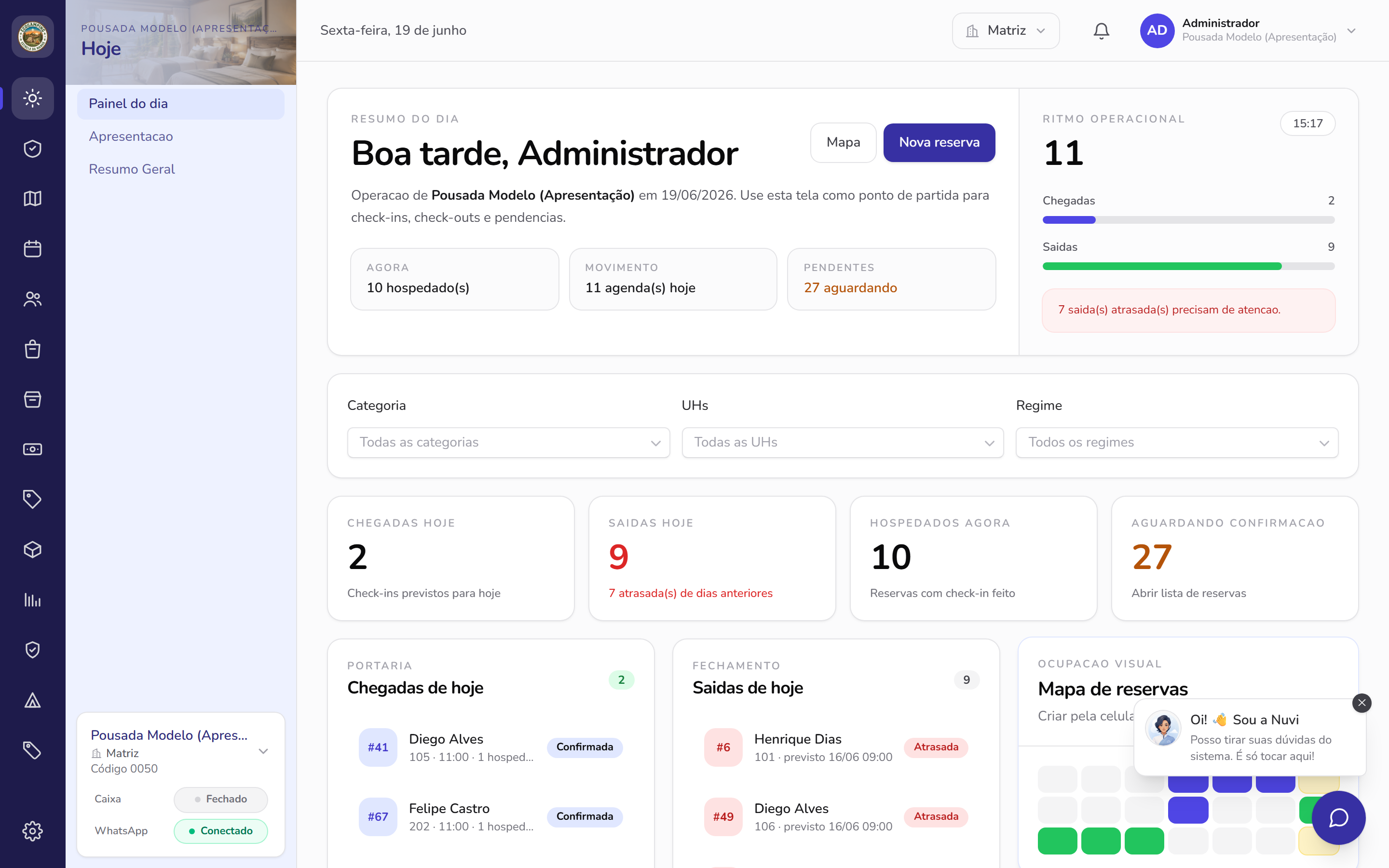Open the calendar icon in left sidebar
This screenshot has width=1389, height=868.
(x=33, y=248)
